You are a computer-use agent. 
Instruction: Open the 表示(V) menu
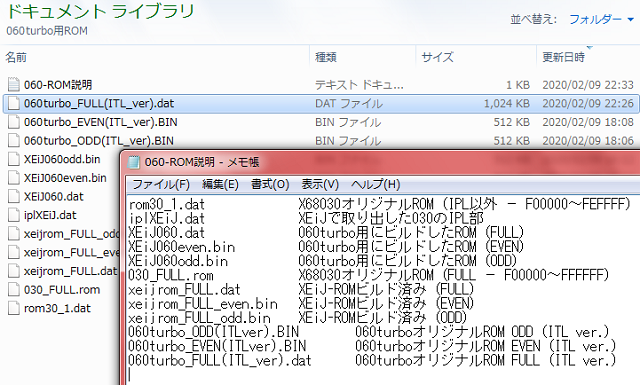coord(320,185)
